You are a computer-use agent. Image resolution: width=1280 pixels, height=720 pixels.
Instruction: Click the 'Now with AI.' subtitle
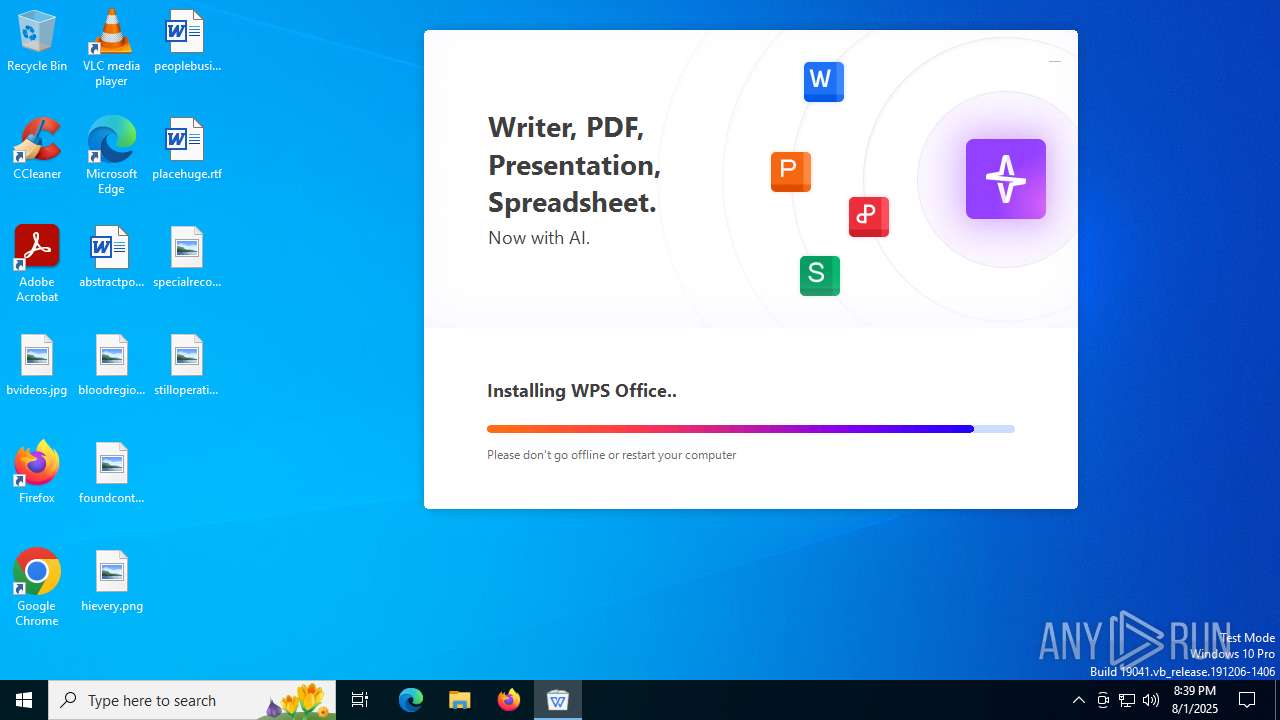click(539, 238)
